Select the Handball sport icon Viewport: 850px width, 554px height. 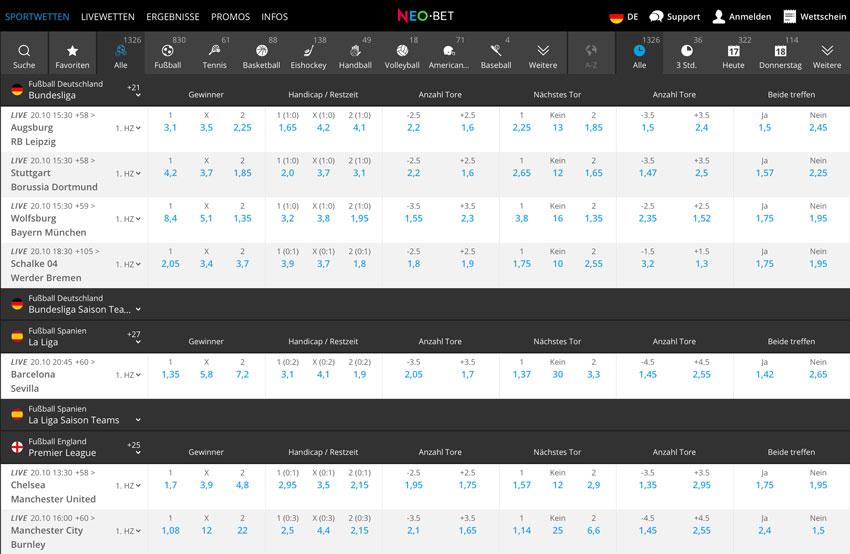coord(355,50)
